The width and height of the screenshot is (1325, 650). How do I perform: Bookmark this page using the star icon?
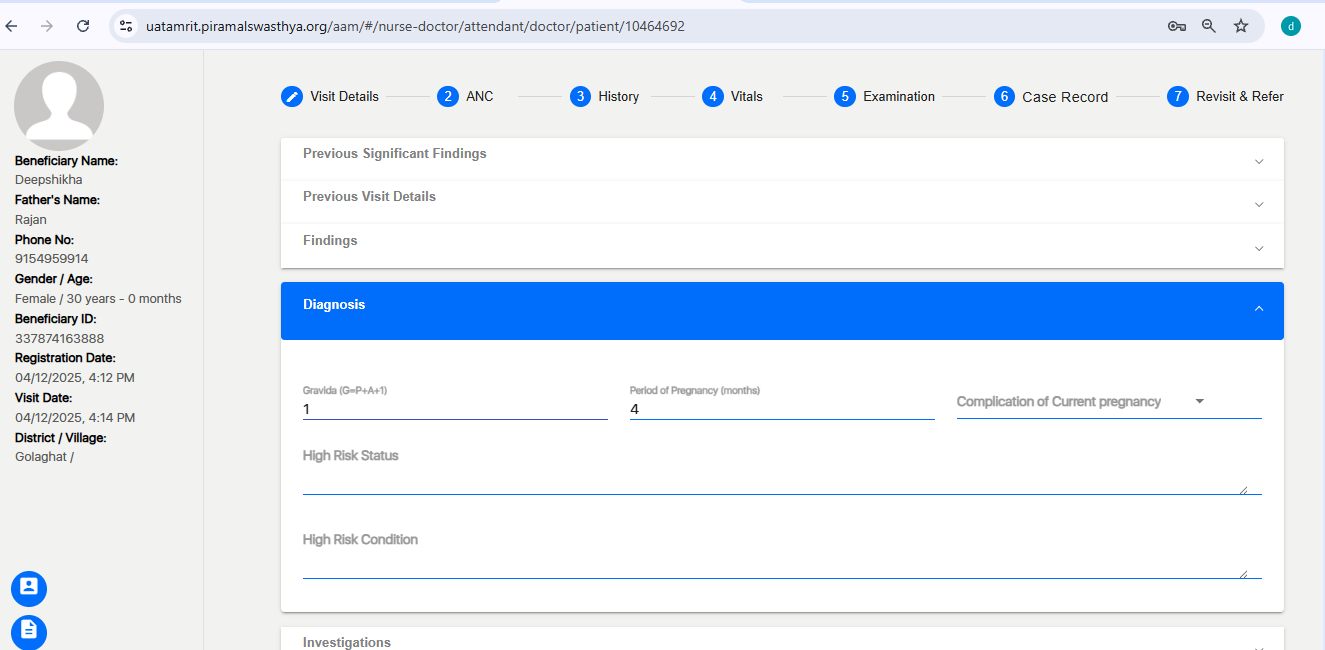(x=1241, y=26)
